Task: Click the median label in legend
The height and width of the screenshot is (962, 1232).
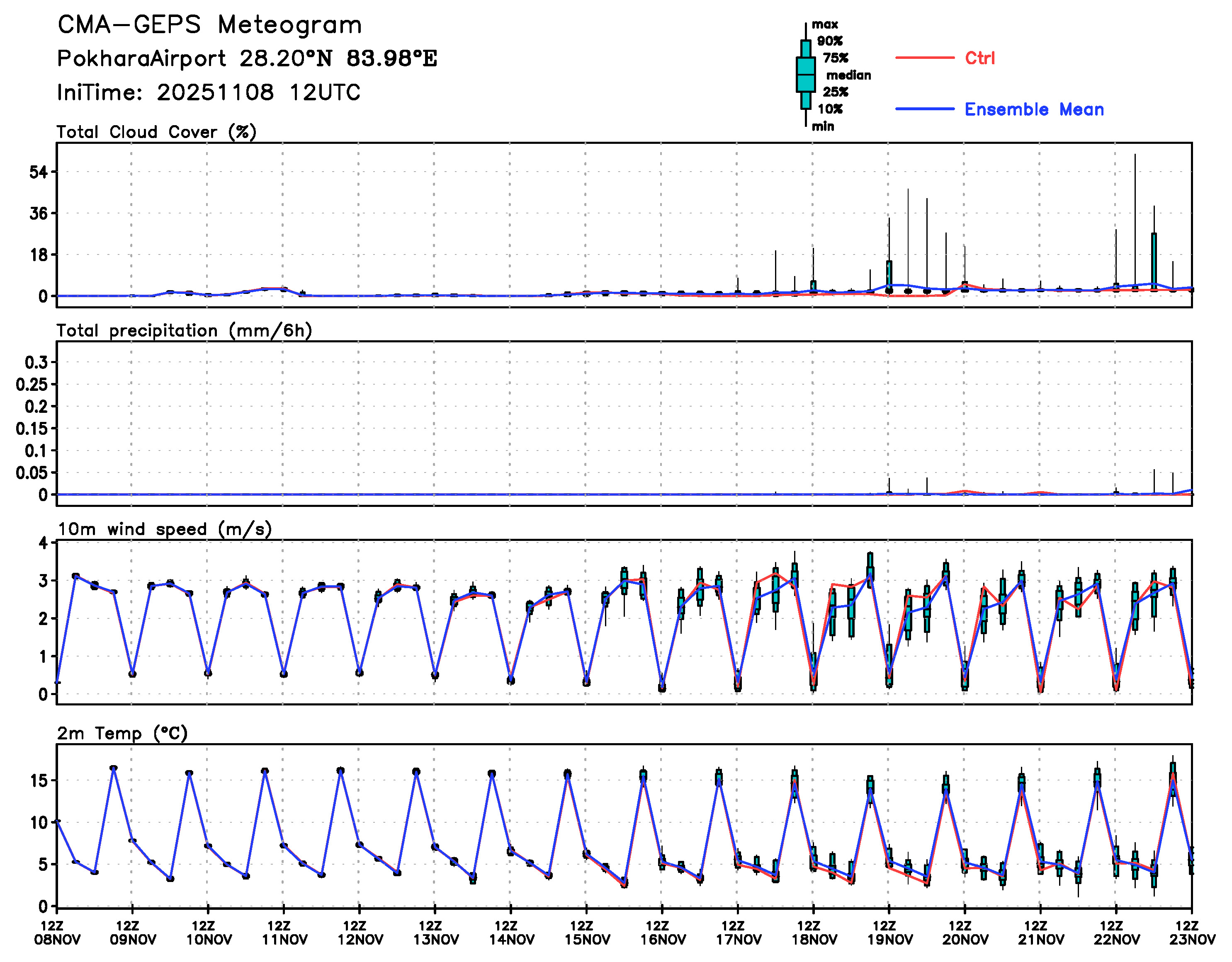Action: tap(848, 75)
